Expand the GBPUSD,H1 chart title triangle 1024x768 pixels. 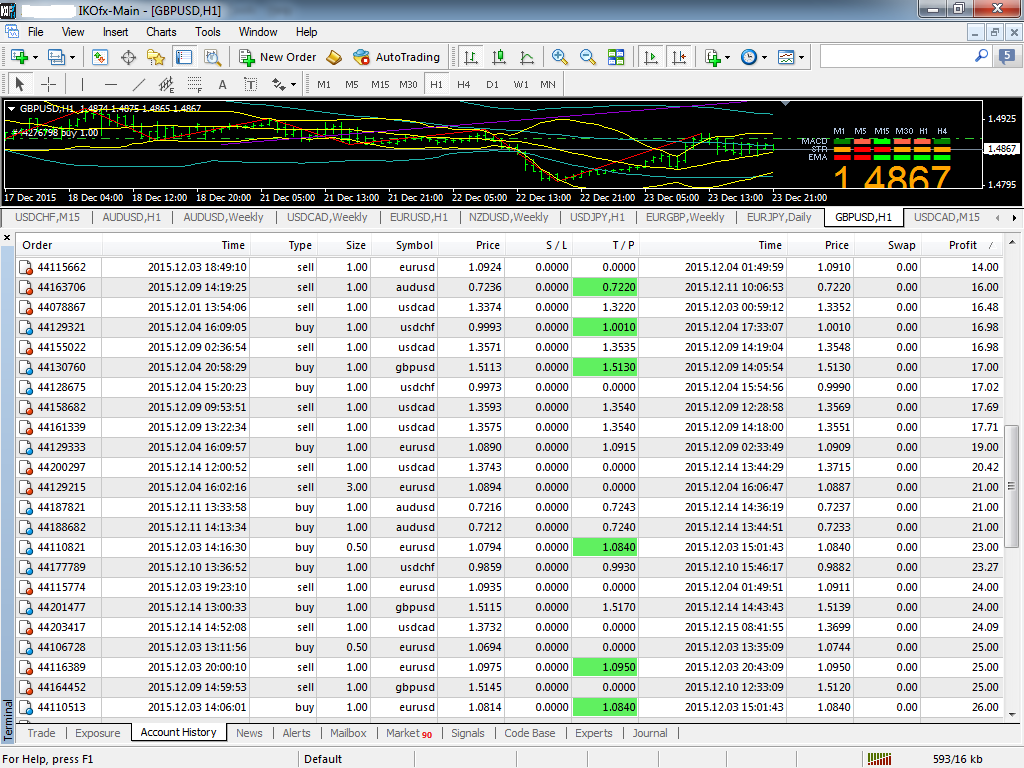[11, 108]
